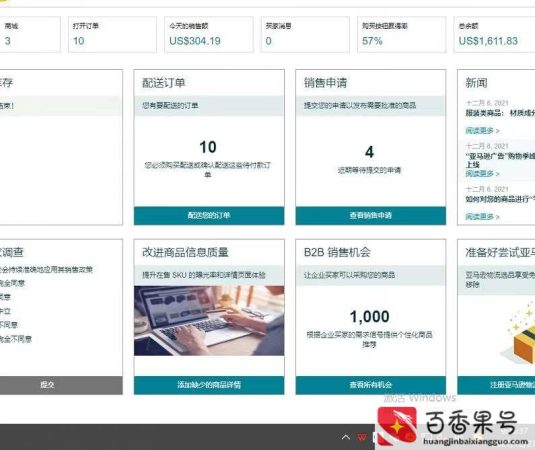Open 阅读更多 under the 如何对您的商品 news item
Screen dimensions: 535x450
[482, 217]
